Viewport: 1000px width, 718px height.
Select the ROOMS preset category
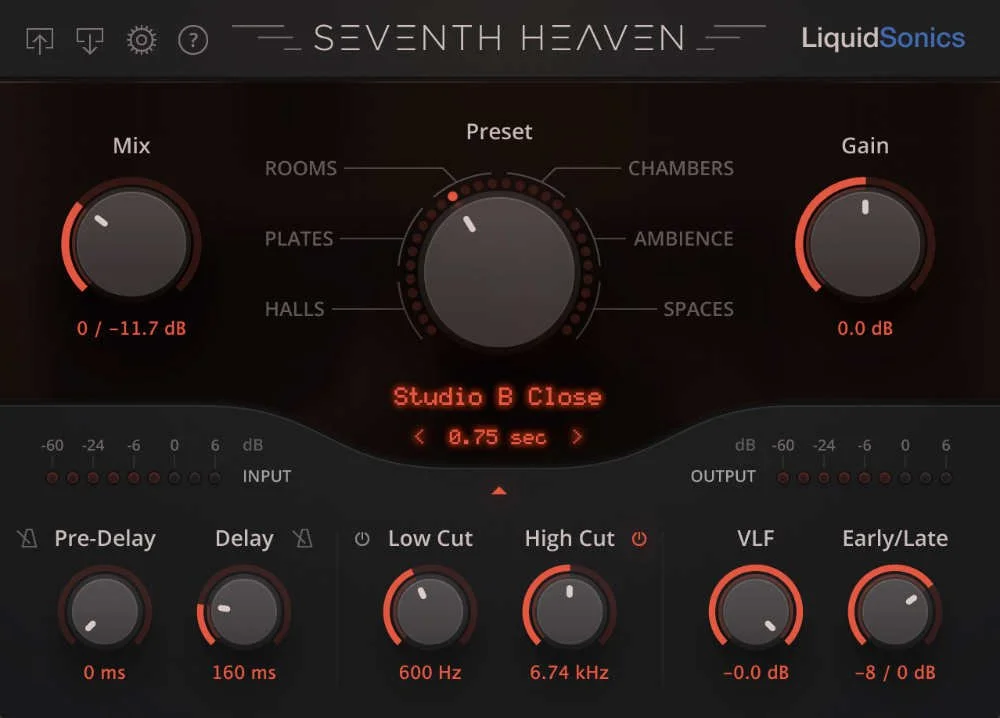300,168
